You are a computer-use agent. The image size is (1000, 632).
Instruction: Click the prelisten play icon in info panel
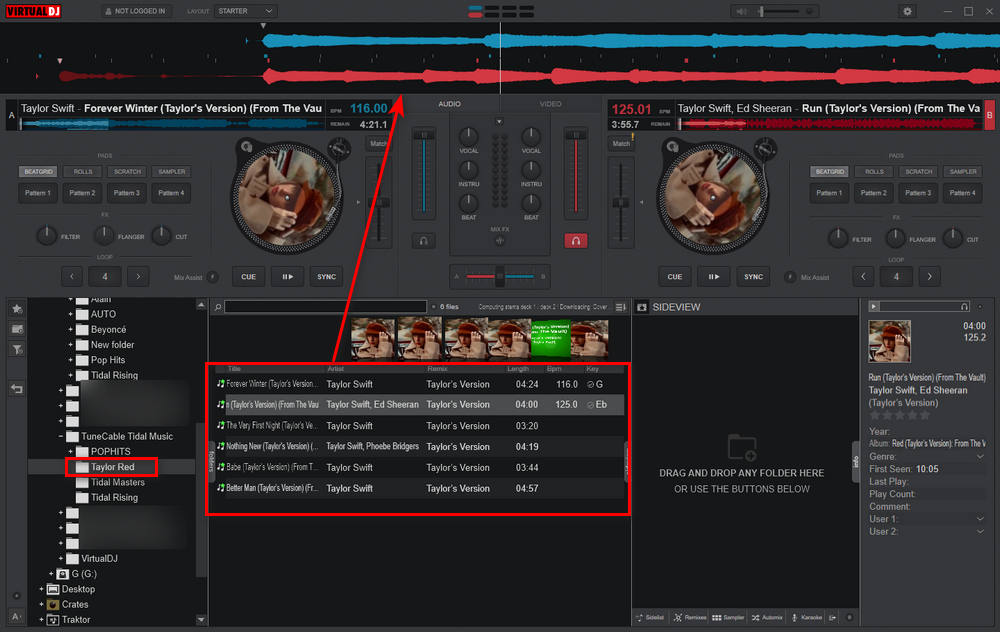tap(874, 307)
